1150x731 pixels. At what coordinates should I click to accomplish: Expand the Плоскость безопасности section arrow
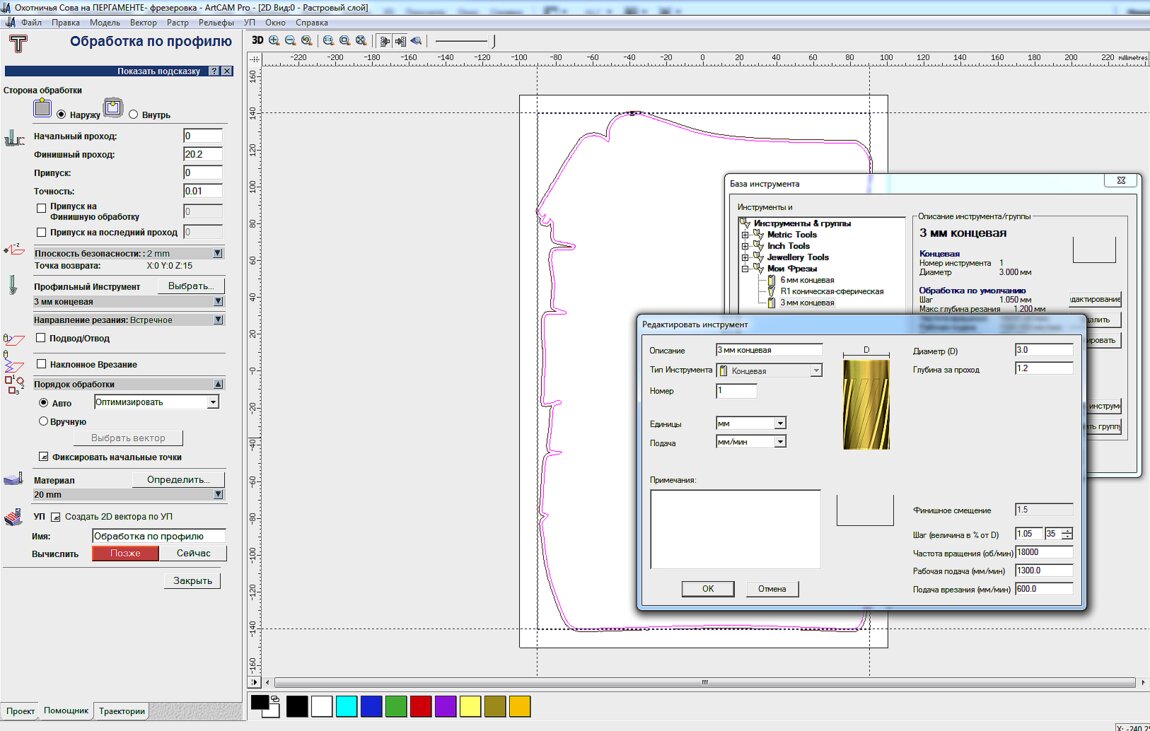coord(218,253)
